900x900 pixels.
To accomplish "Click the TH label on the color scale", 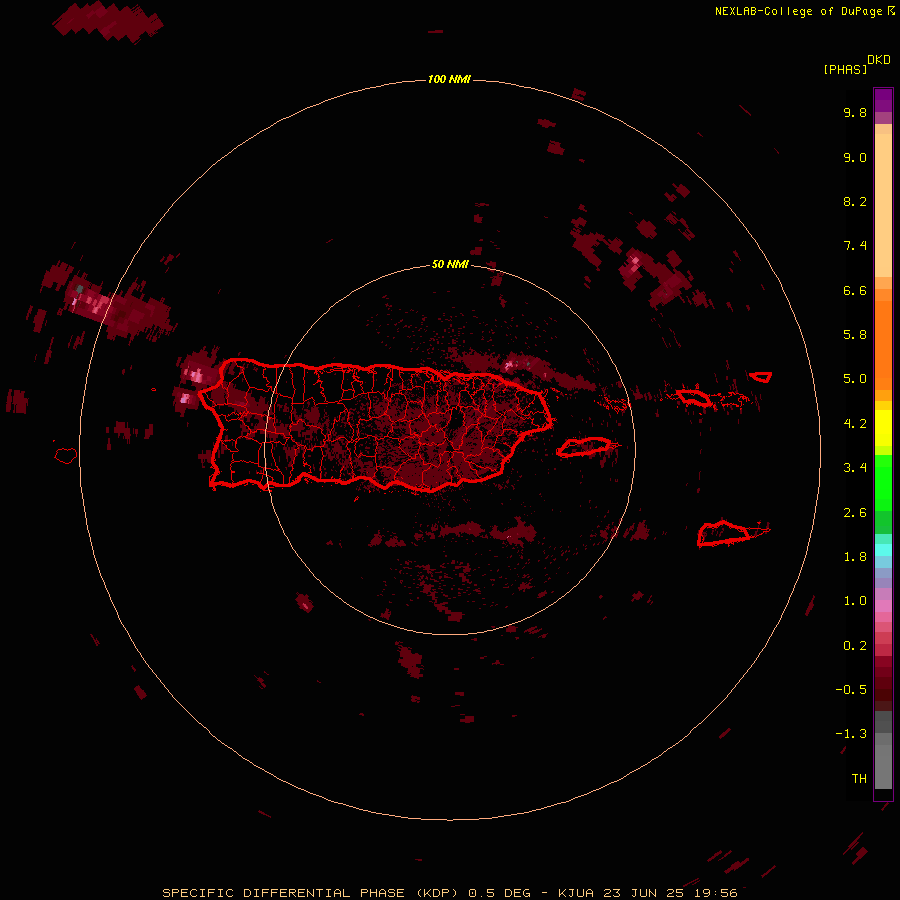I will (859, 779).
